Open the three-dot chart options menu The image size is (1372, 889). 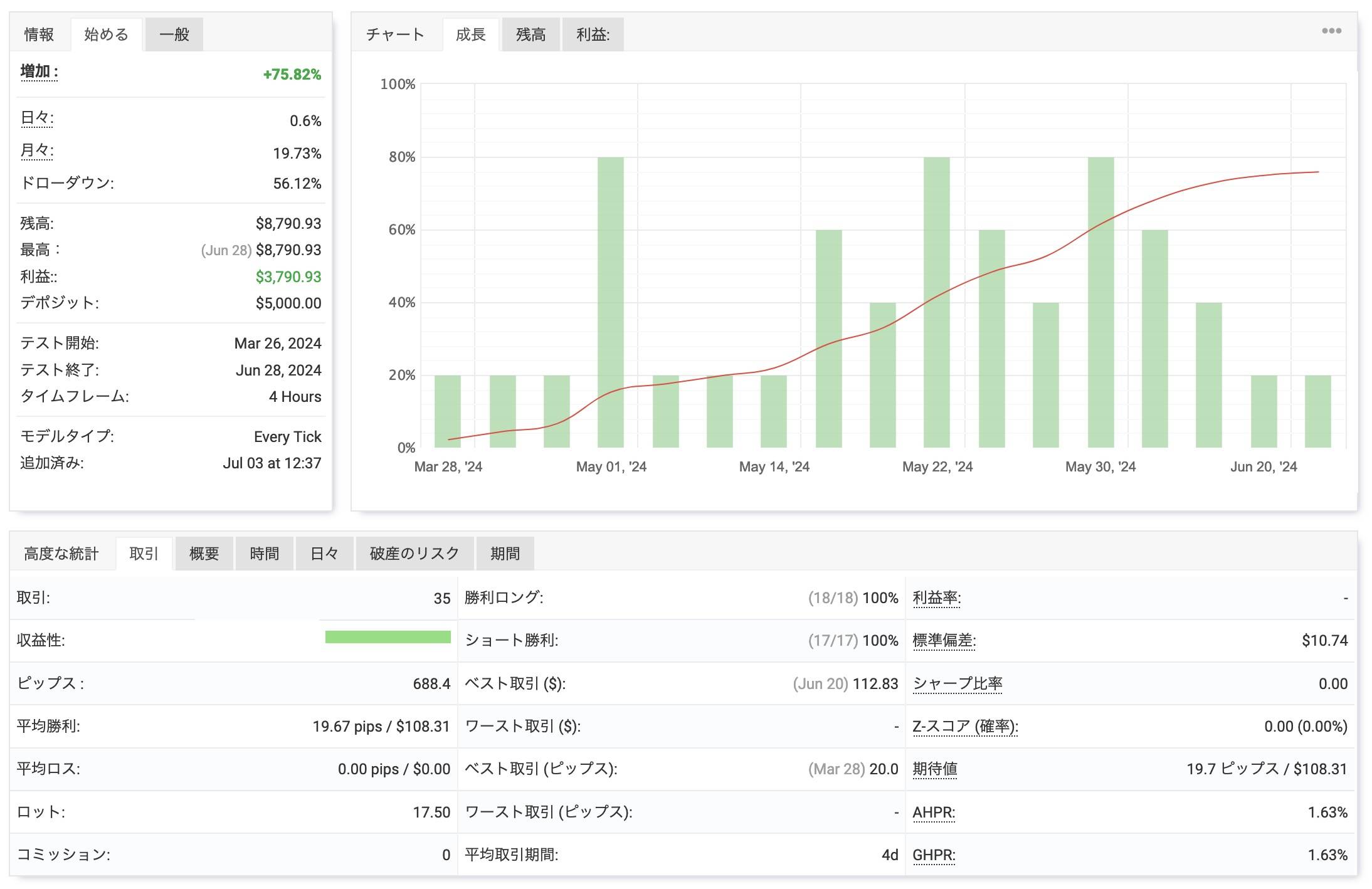point(1331,31)
